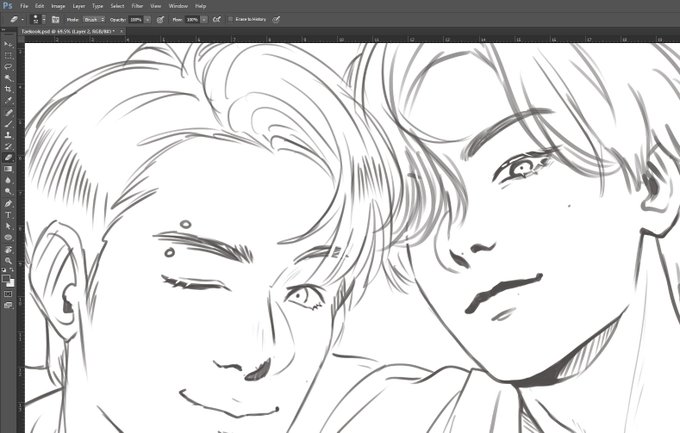680x433 pixels.
Task: Select the Crop tool
Action: point(8,89)
